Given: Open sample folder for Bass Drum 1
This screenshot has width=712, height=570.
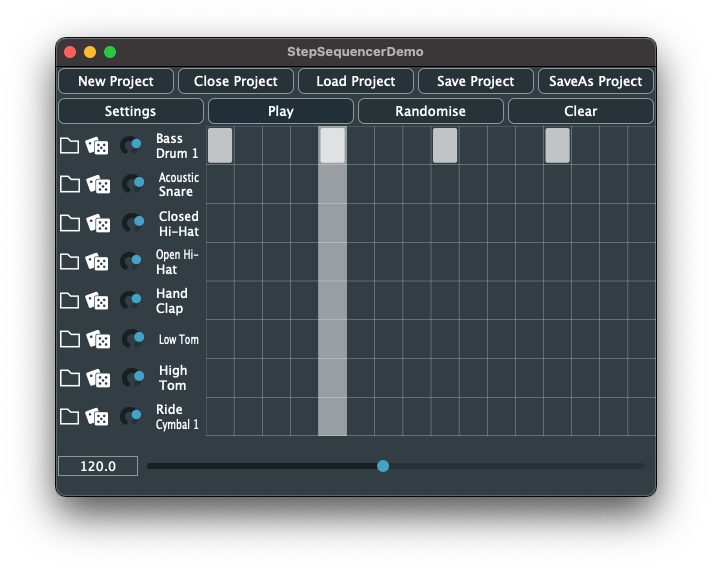Looking at the screenshot, I should coord(69,146).
